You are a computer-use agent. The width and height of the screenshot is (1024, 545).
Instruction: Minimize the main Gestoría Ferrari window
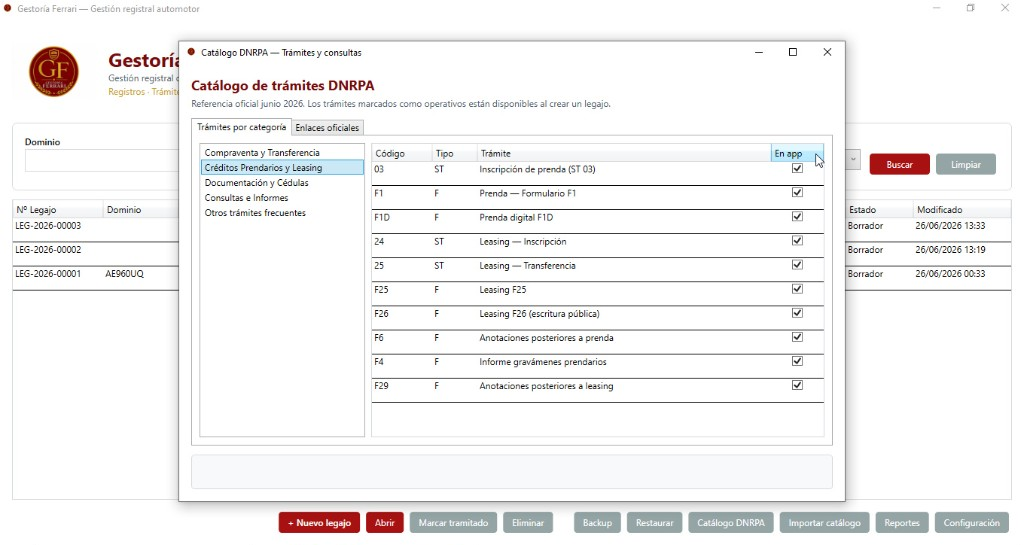[x=936, y=8]
